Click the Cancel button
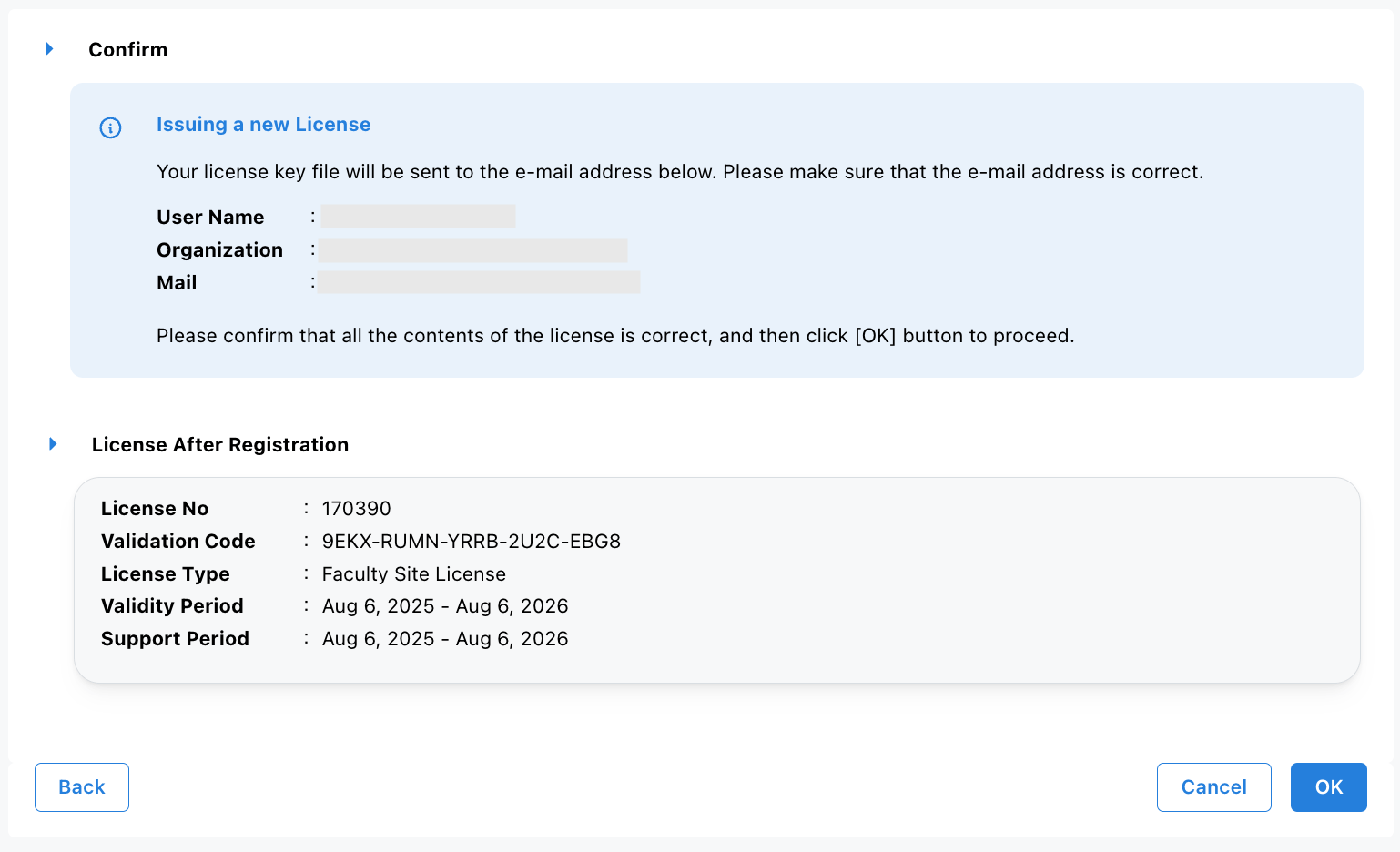Viewport: 1400px width, 852px height. point(1213,787)
